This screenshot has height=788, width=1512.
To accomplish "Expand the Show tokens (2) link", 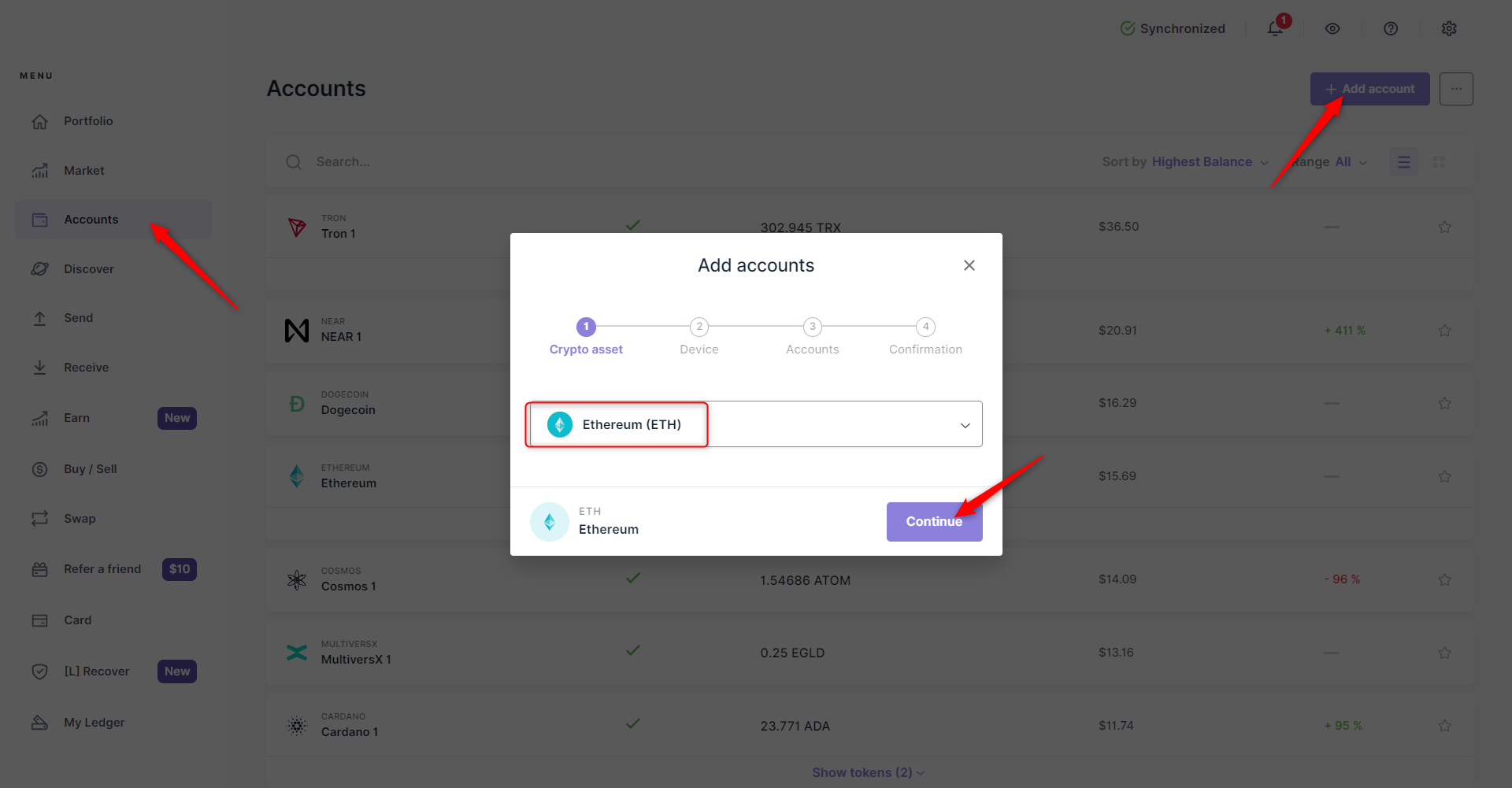I will 868,773.
